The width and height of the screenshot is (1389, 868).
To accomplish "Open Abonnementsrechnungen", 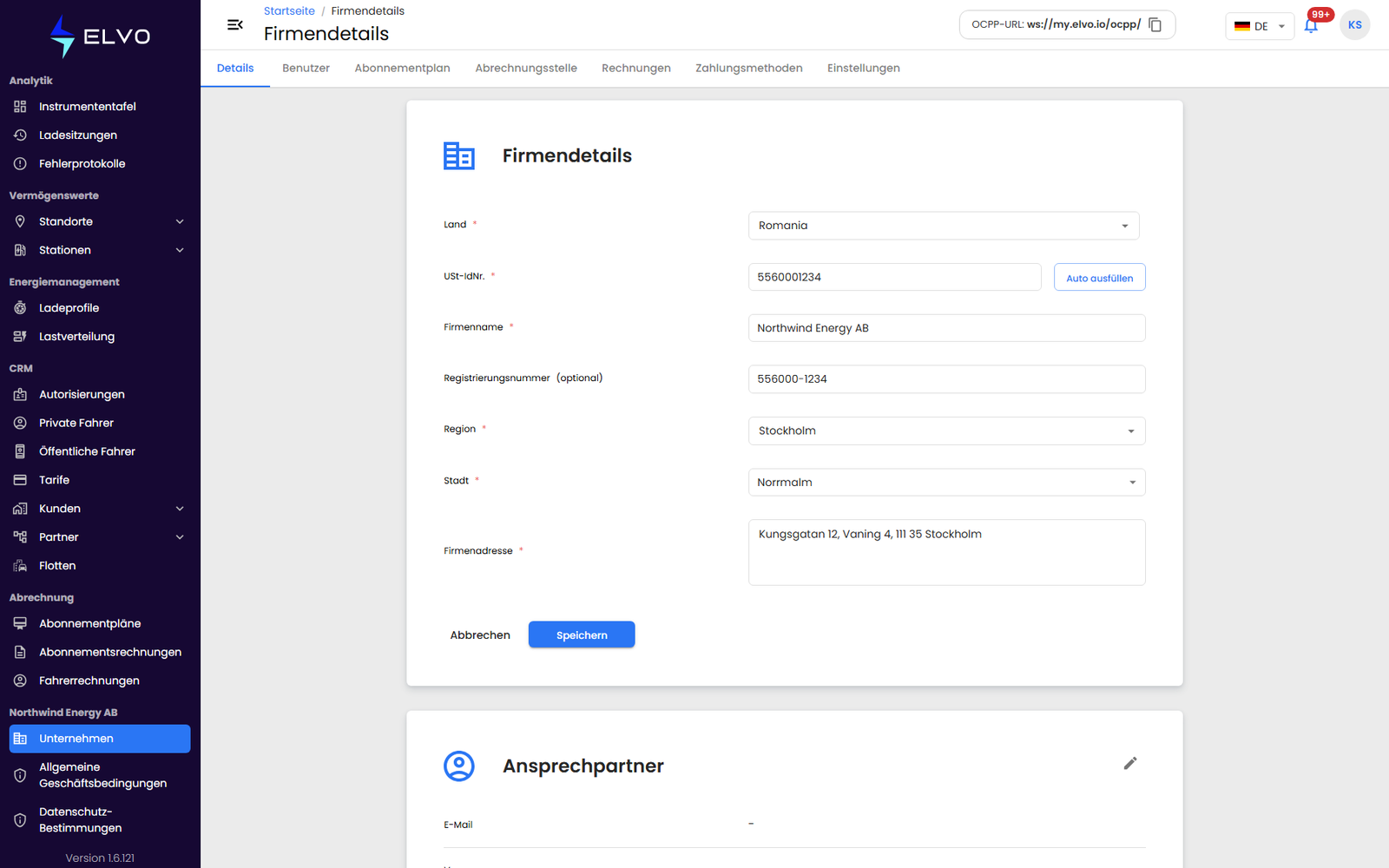I will (x=100, y=652).
